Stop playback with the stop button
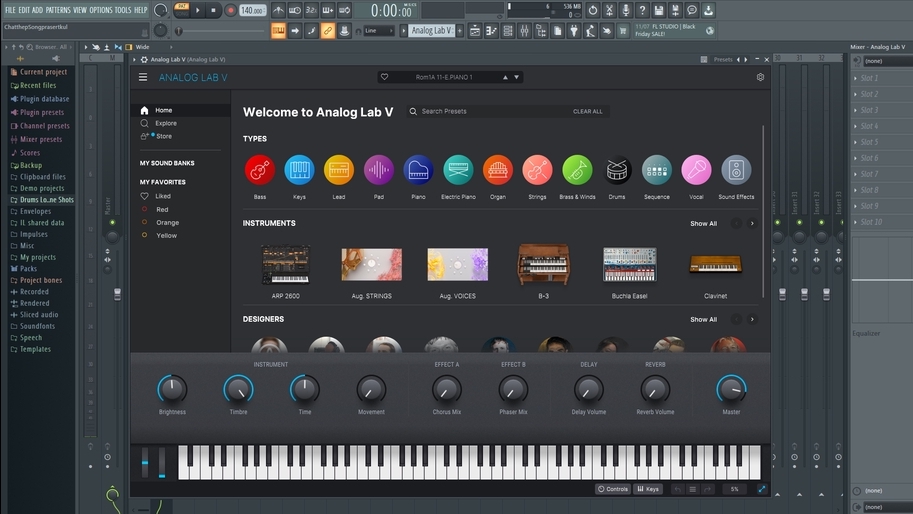The image size is (913, 514). point(214,10)
